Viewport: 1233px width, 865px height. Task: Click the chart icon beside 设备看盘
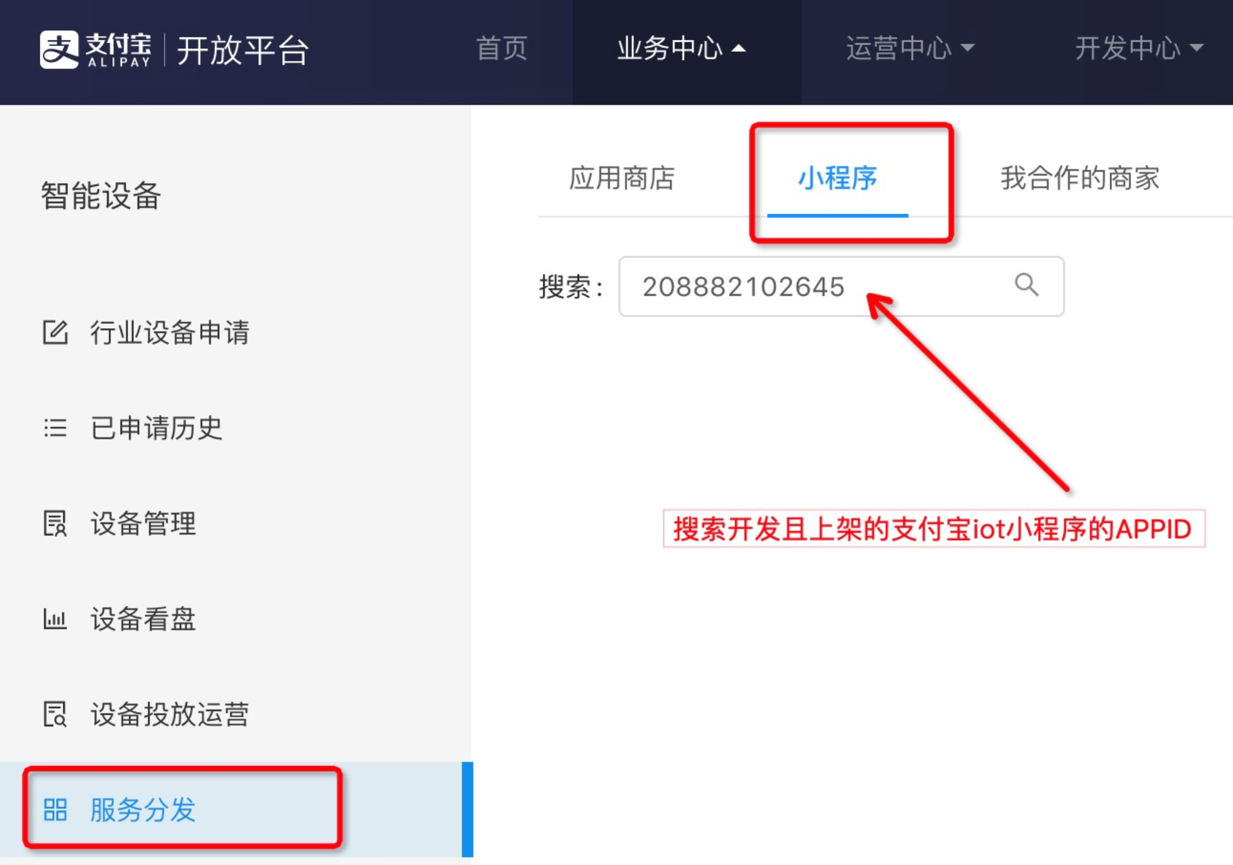[55, 618]
